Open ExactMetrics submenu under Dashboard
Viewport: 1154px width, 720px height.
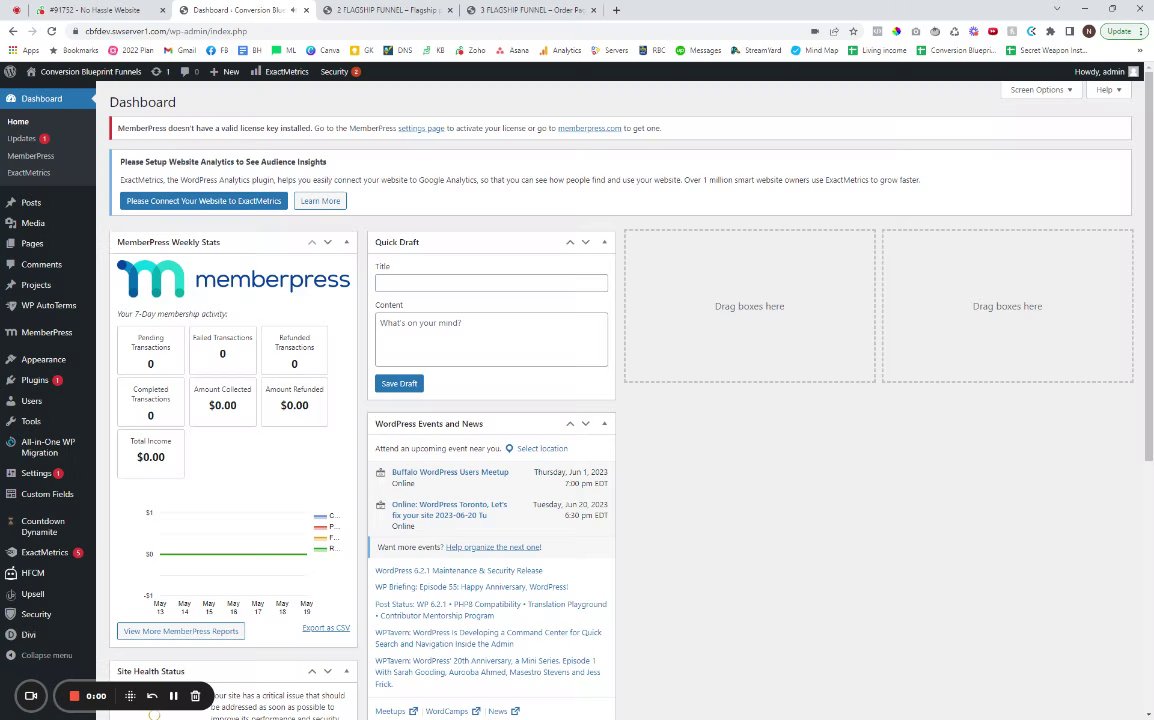point(29,173)
